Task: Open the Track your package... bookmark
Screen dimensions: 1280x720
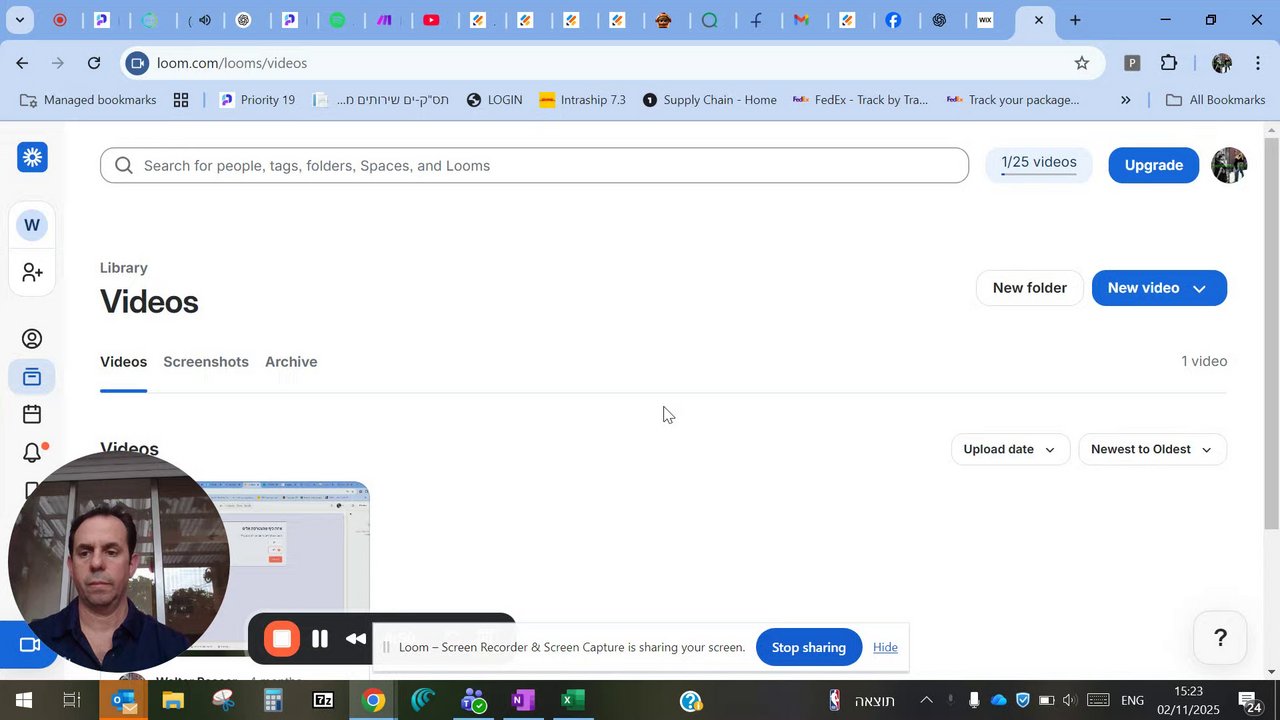Action: pyautogui.click(x=1012, y=100)
